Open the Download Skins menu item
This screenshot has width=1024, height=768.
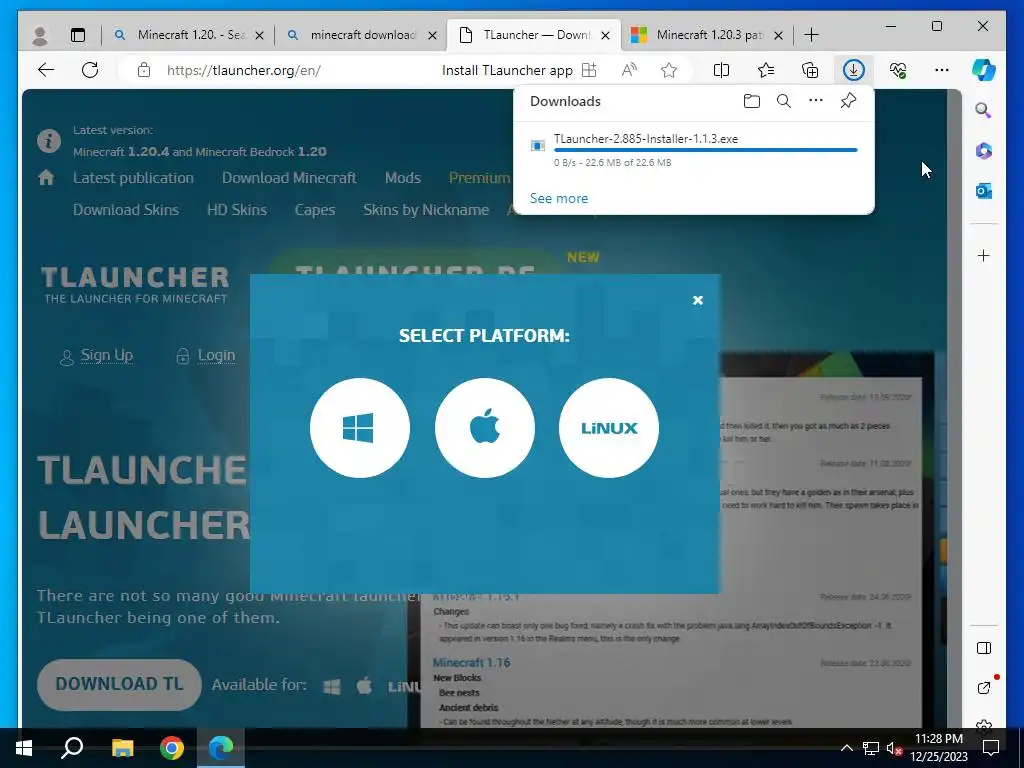pyautogui.click(x=126, y=210)
